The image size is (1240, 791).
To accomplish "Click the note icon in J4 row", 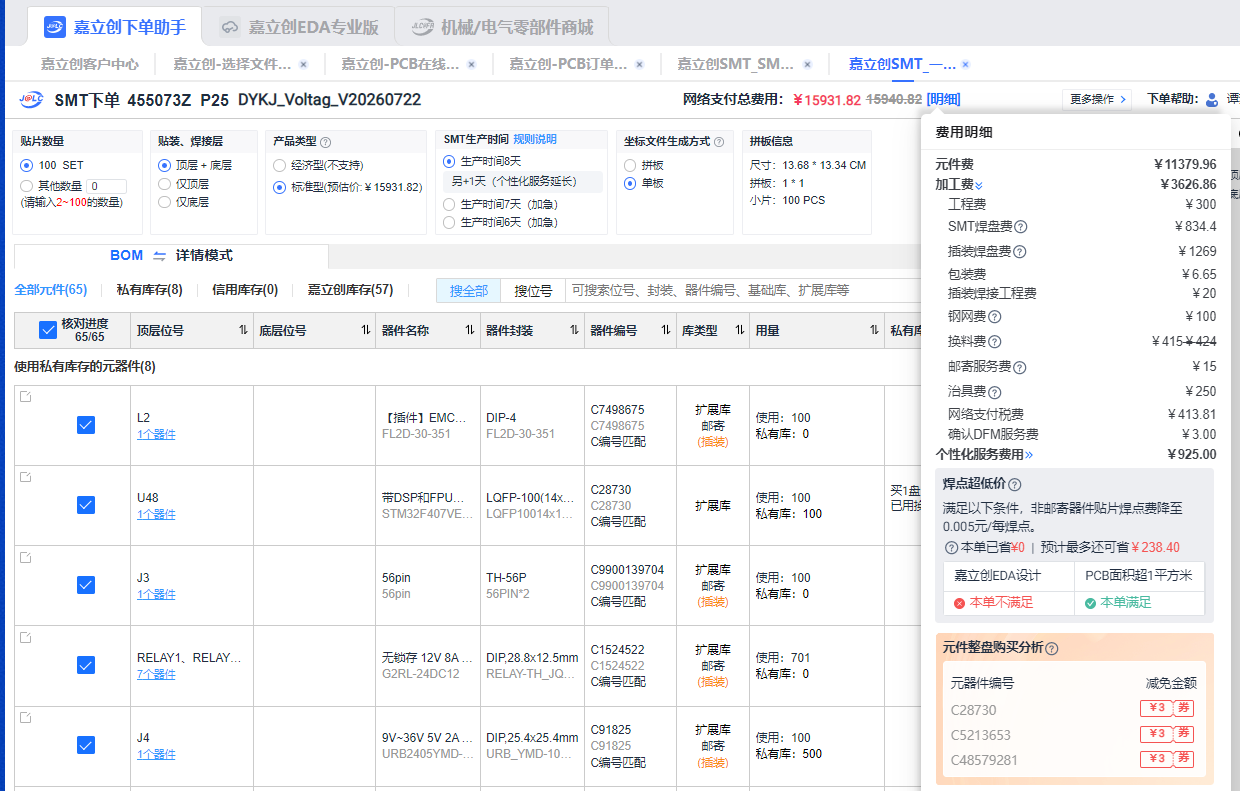I will (25, 717).
